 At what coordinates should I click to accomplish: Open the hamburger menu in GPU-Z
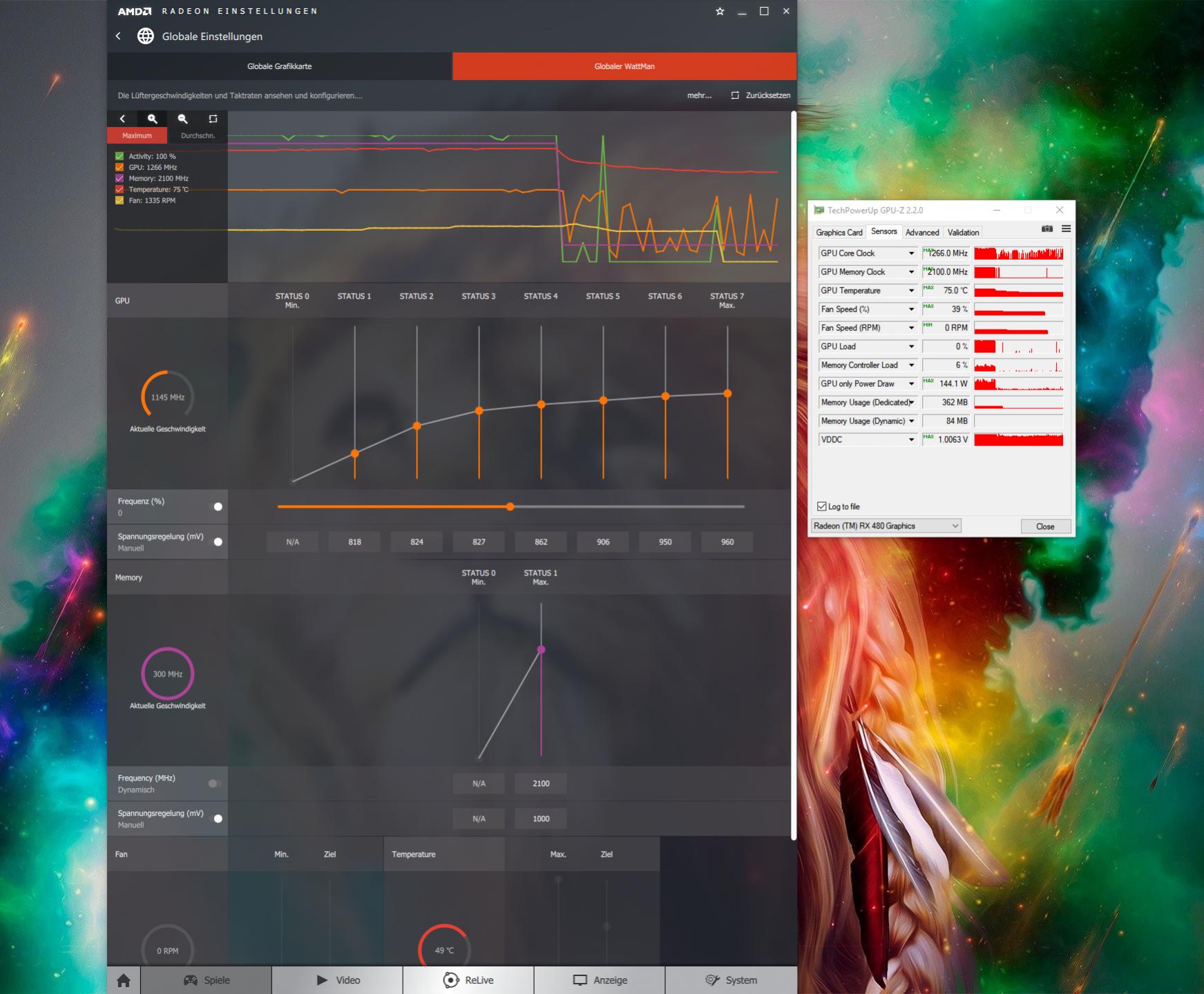click(x=1066, y=229)
